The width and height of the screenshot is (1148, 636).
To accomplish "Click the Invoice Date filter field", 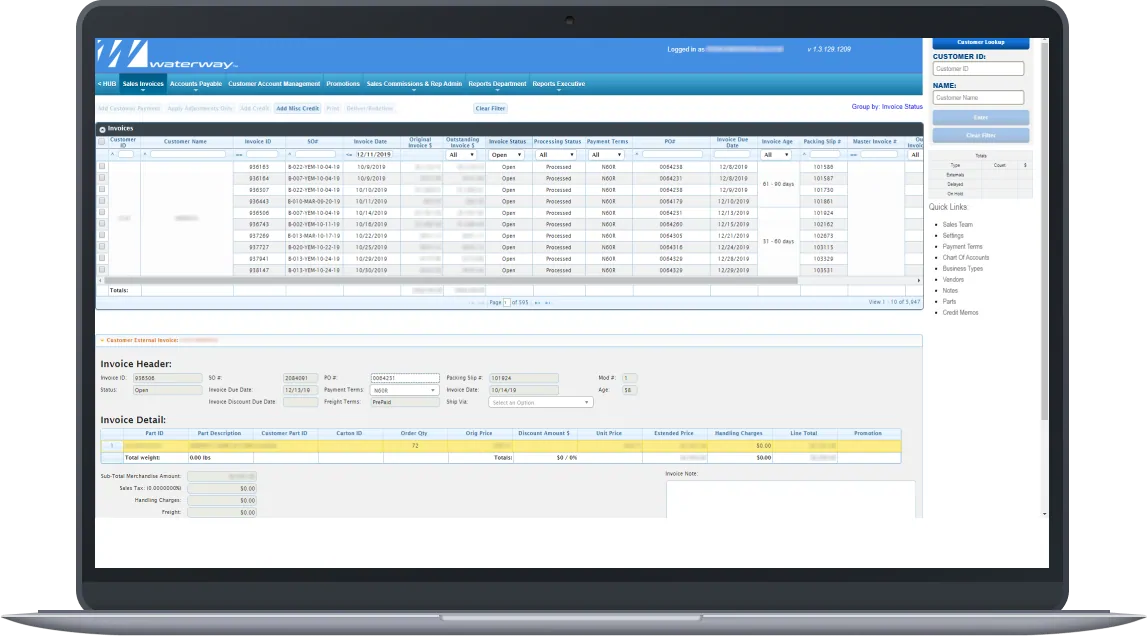I will (x=374, y=155).
